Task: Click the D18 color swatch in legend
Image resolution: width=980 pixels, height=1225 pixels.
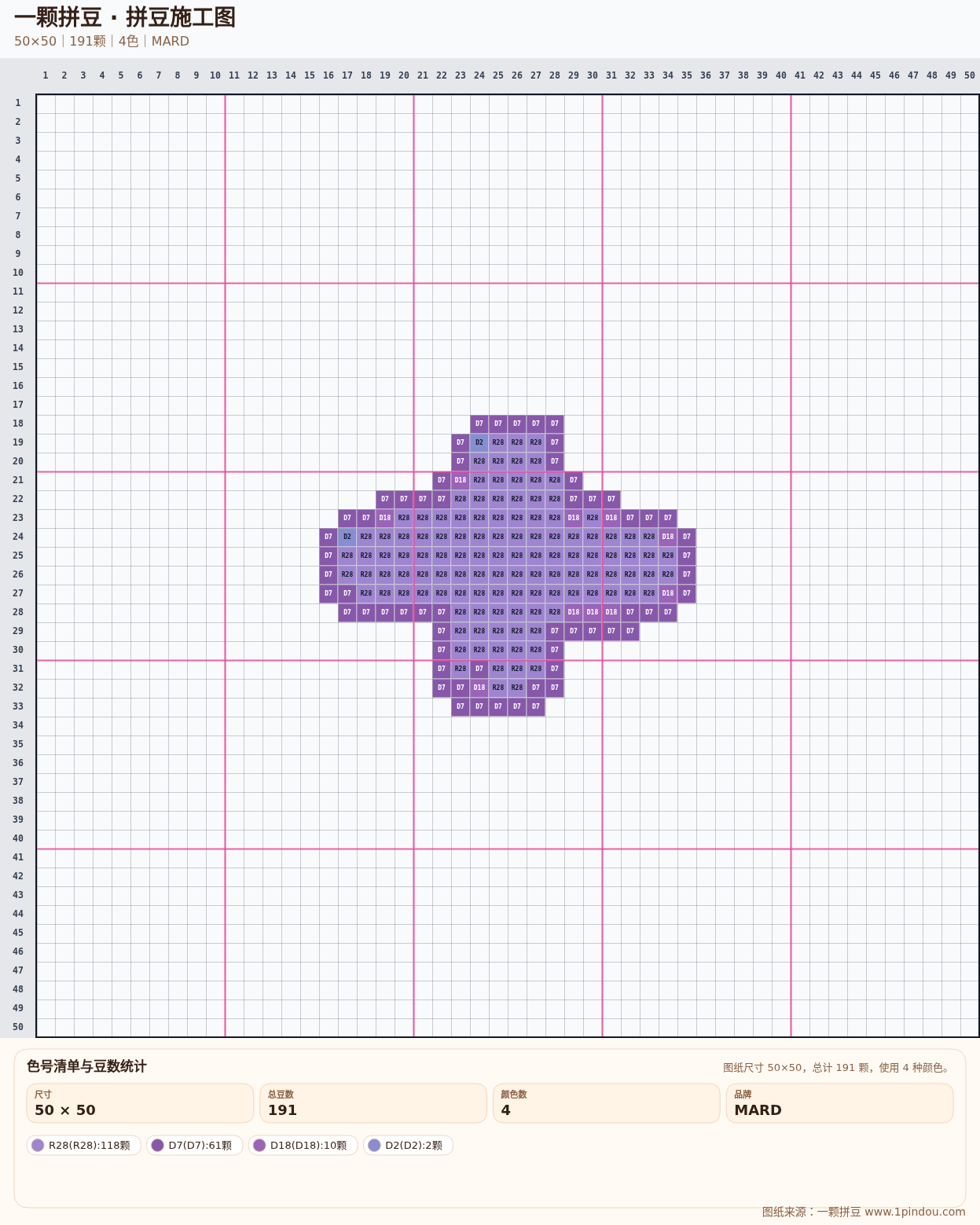Action: tap(259, 1145)
